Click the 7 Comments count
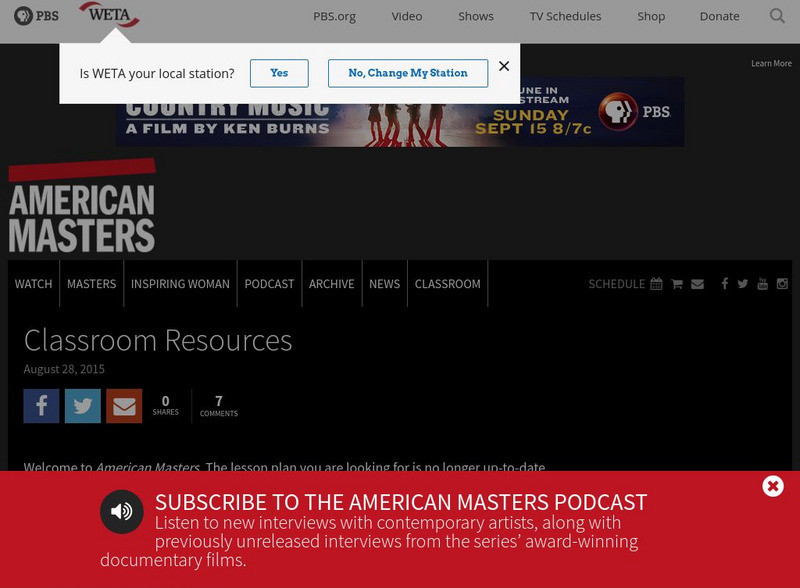800x588 pixels. [219, 406]
